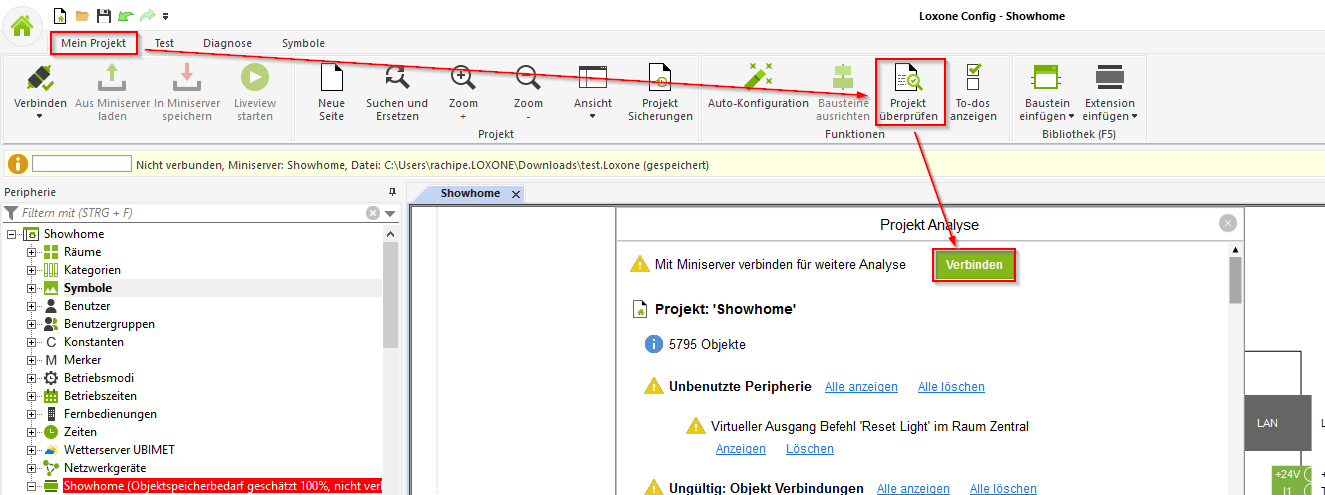The height and width of the screenshot is (495, 1325).
Task: Click the green Home icon
Action: pyautogui.click(x=22, y=26)
